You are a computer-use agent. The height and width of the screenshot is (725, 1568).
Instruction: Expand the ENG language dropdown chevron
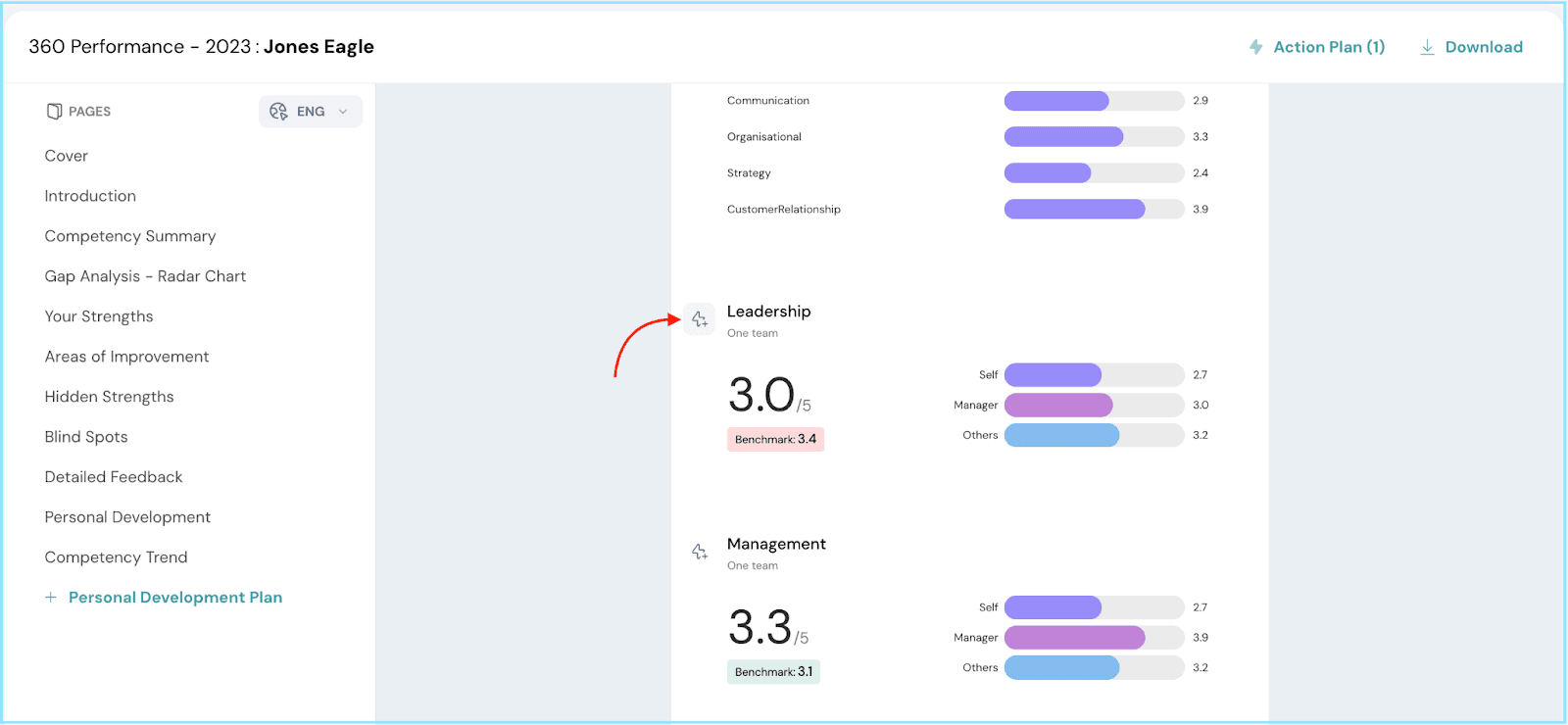(x=343, y=112)
